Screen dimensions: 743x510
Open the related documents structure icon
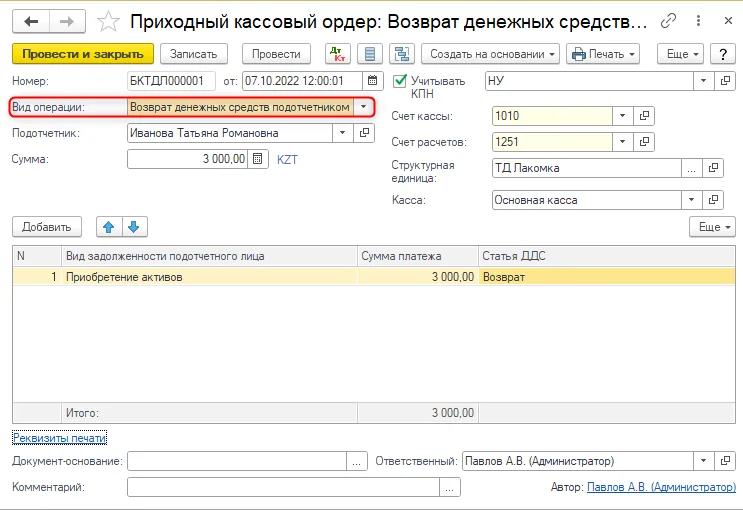pyautogui.click(x=402, y=54)
